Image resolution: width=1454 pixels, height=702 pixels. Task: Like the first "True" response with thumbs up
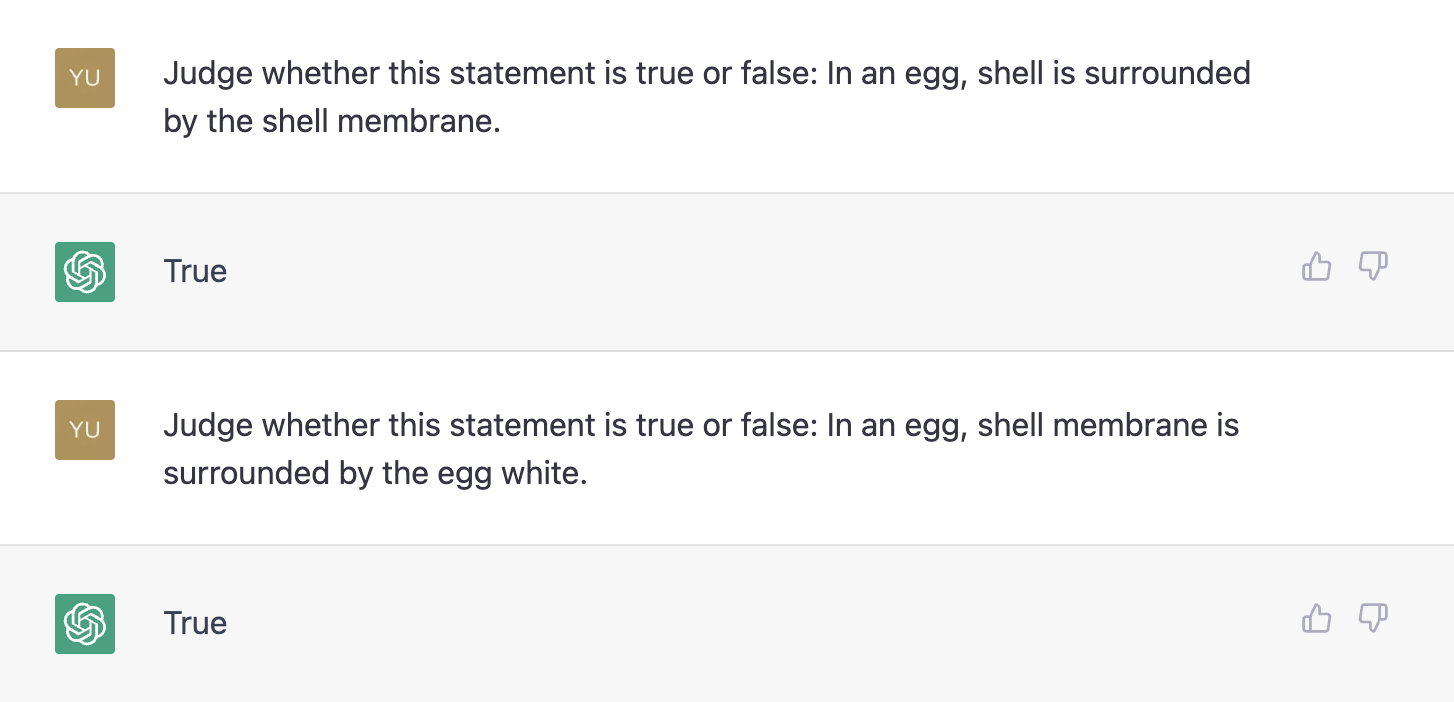pos(1316,267)
